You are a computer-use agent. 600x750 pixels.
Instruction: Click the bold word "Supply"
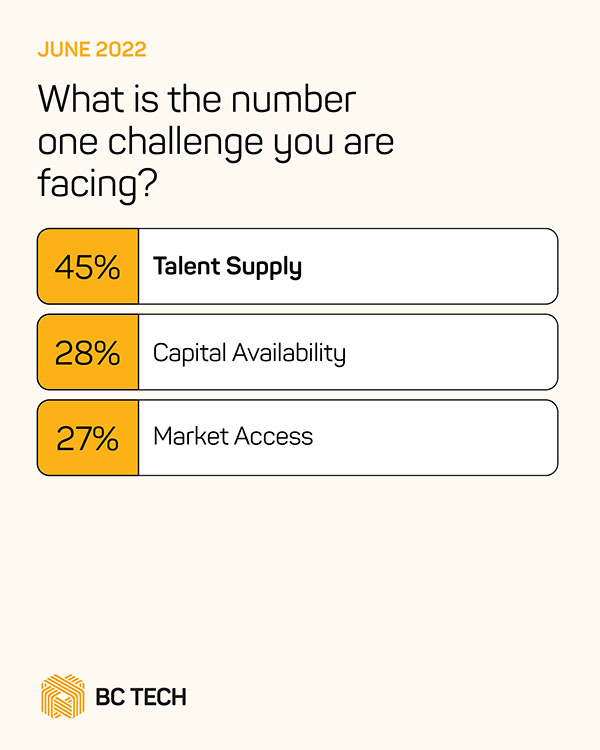coord(264,267)
